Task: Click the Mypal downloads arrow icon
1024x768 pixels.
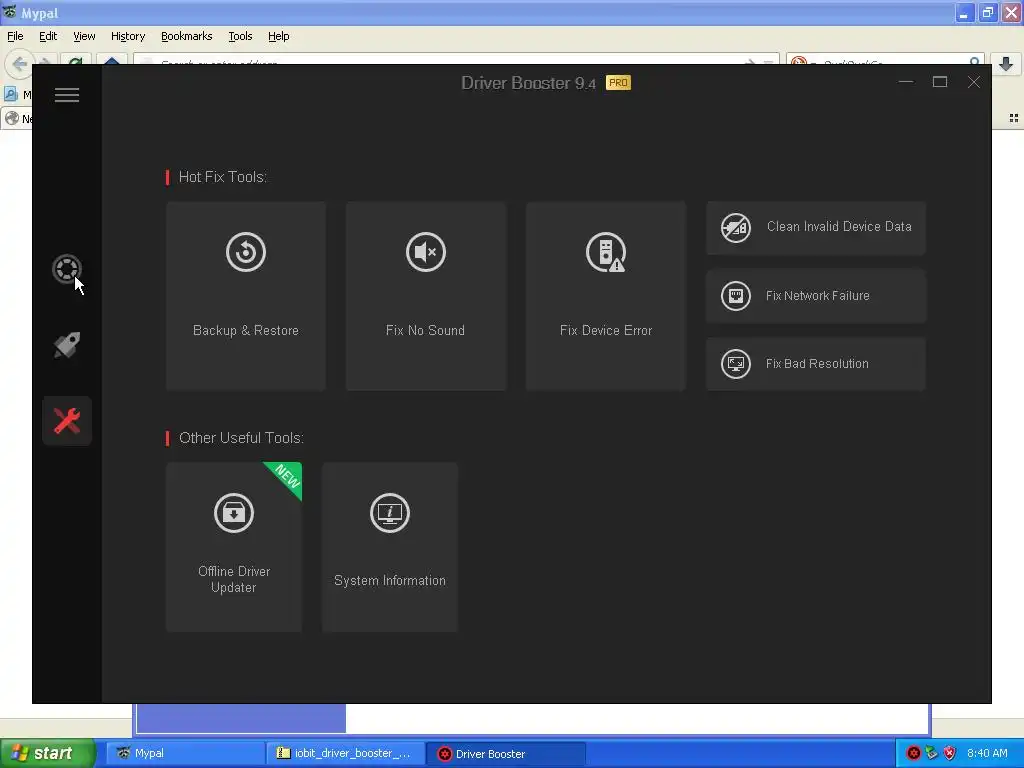Action: tap(1006, 63)
